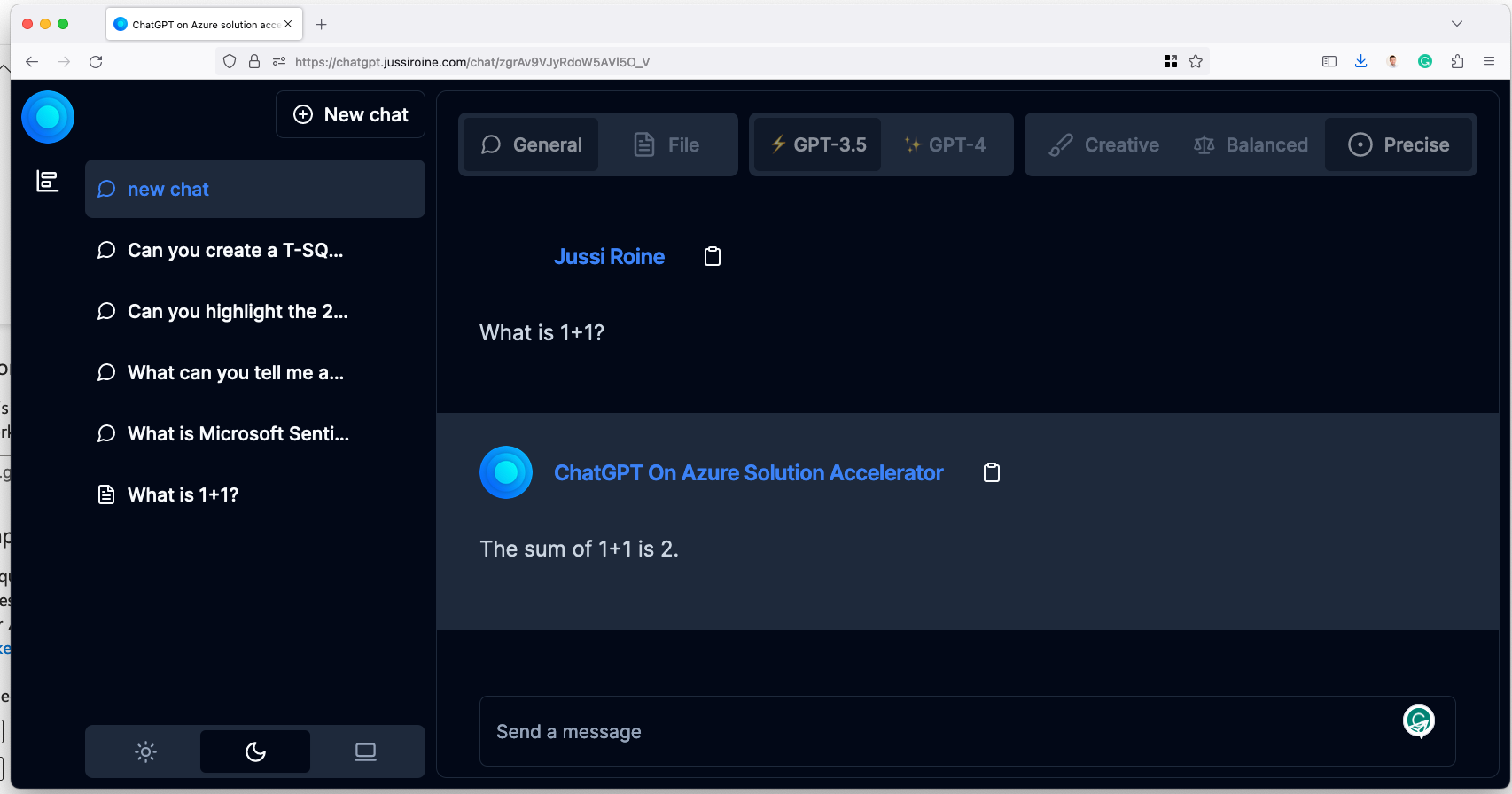Close the ChatGPT on Azure tab
Image resolution: width=1512 pixels, height=794 pixels.
pyautogui.click(x=288, y=24)
